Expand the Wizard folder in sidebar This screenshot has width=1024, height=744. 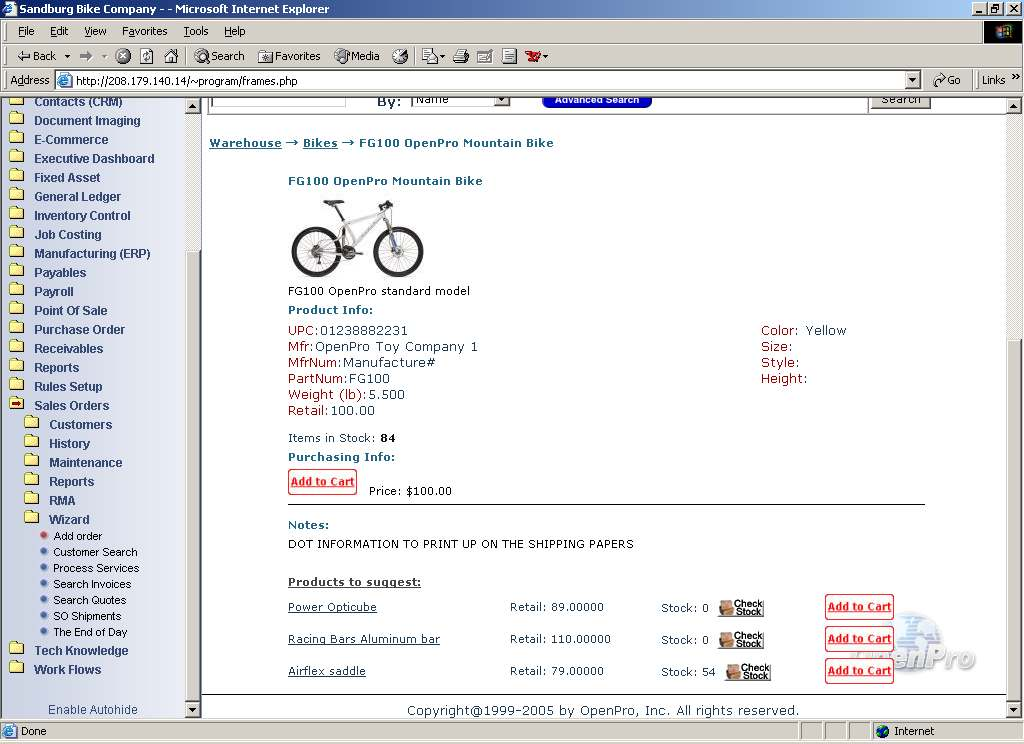[x=32, y=519]
